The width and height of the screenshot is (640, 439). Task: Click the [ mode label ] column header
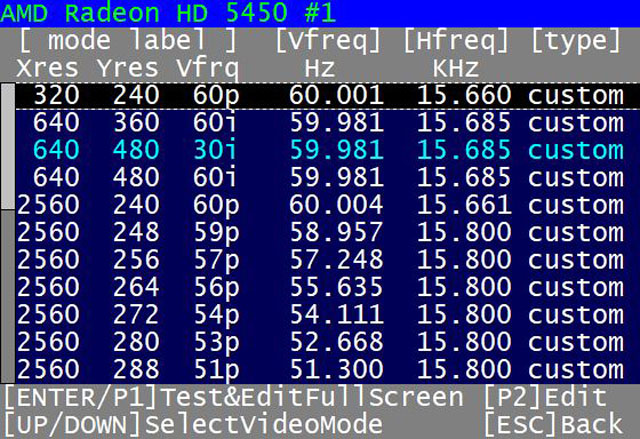coord(128,41)
